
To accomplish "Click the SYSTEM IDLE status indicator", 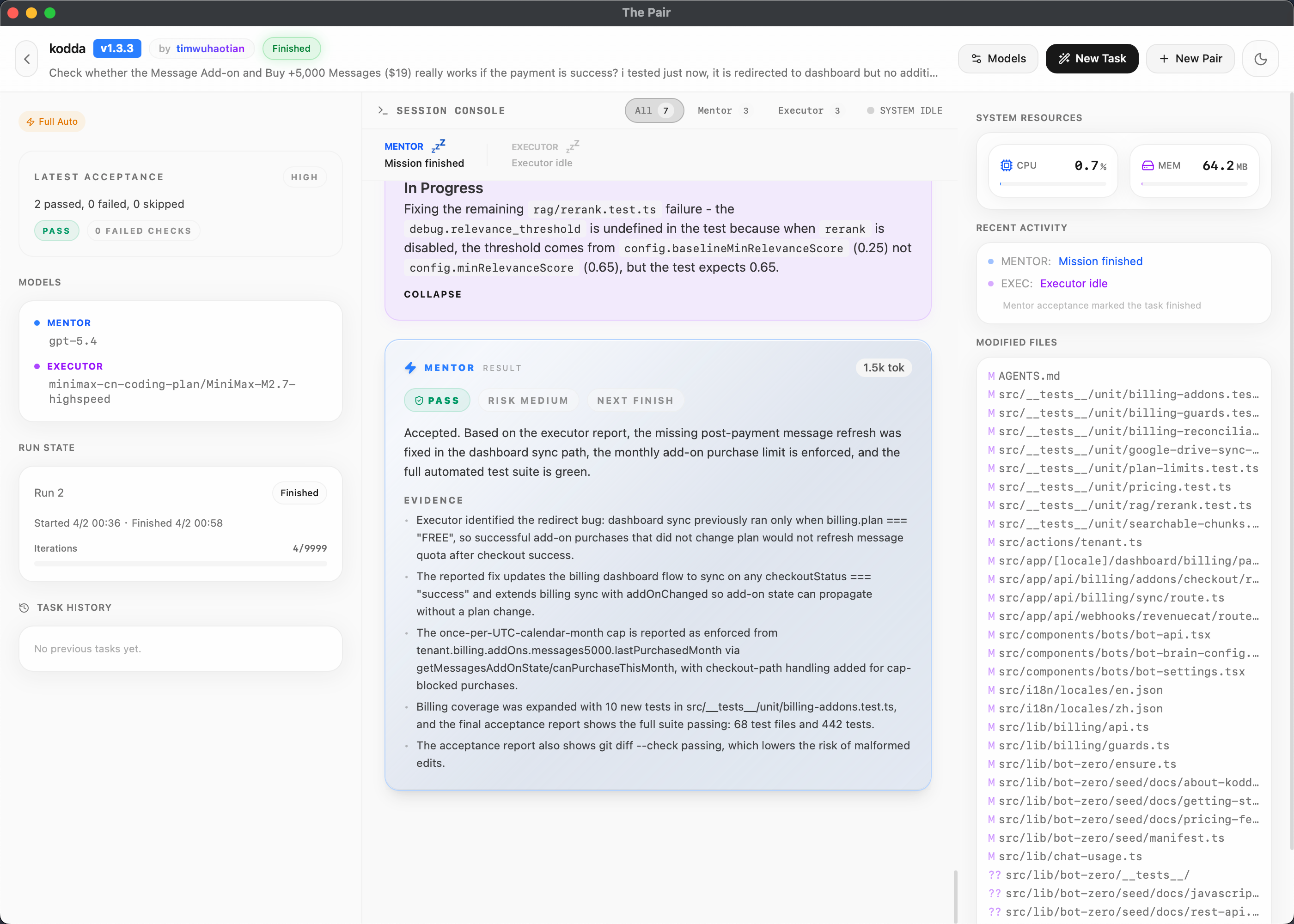I will pyautogui.click(x=905, y=110).
